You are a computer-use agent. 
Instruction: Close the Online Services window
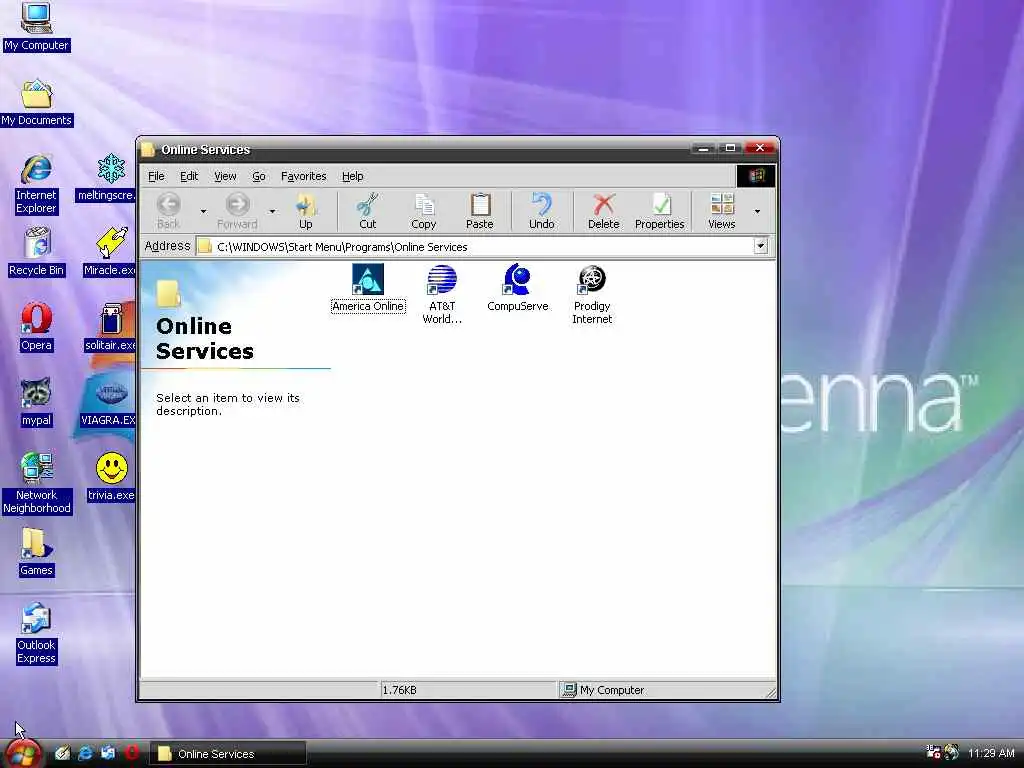(x=760, y=148)
